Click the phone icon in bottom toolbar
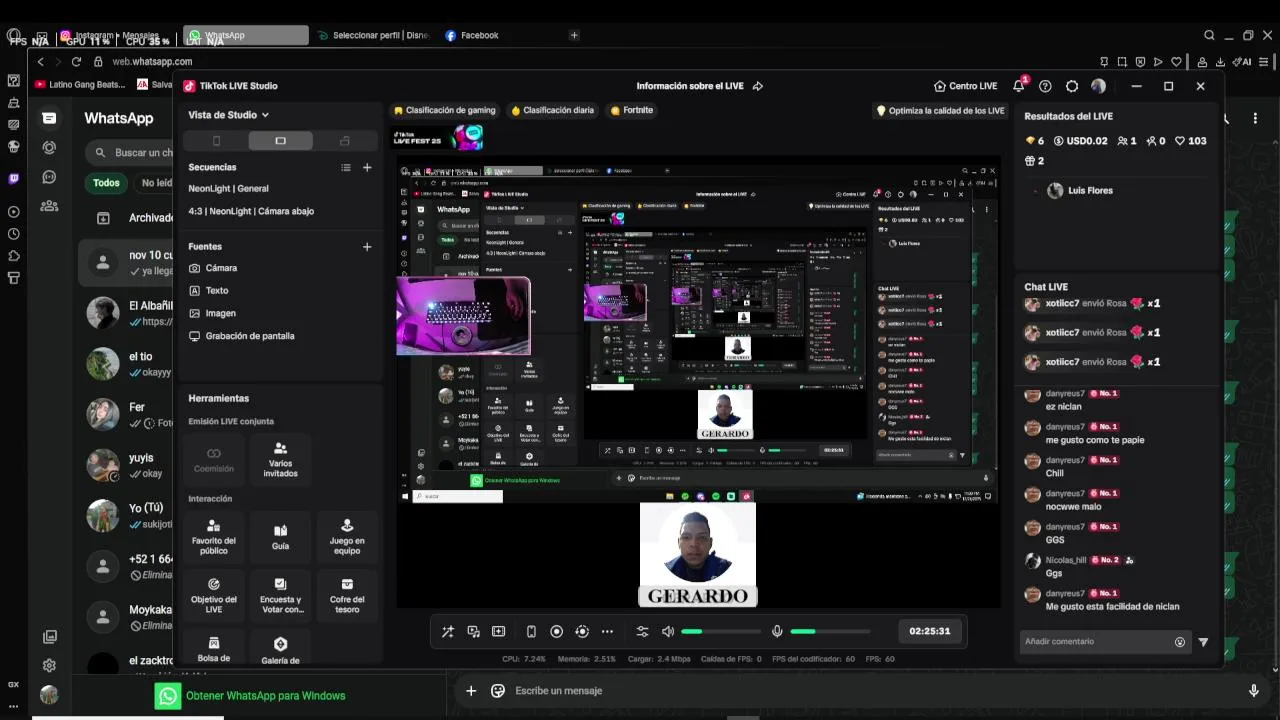This screenshot has height=720, width=1280. [531, 631]
